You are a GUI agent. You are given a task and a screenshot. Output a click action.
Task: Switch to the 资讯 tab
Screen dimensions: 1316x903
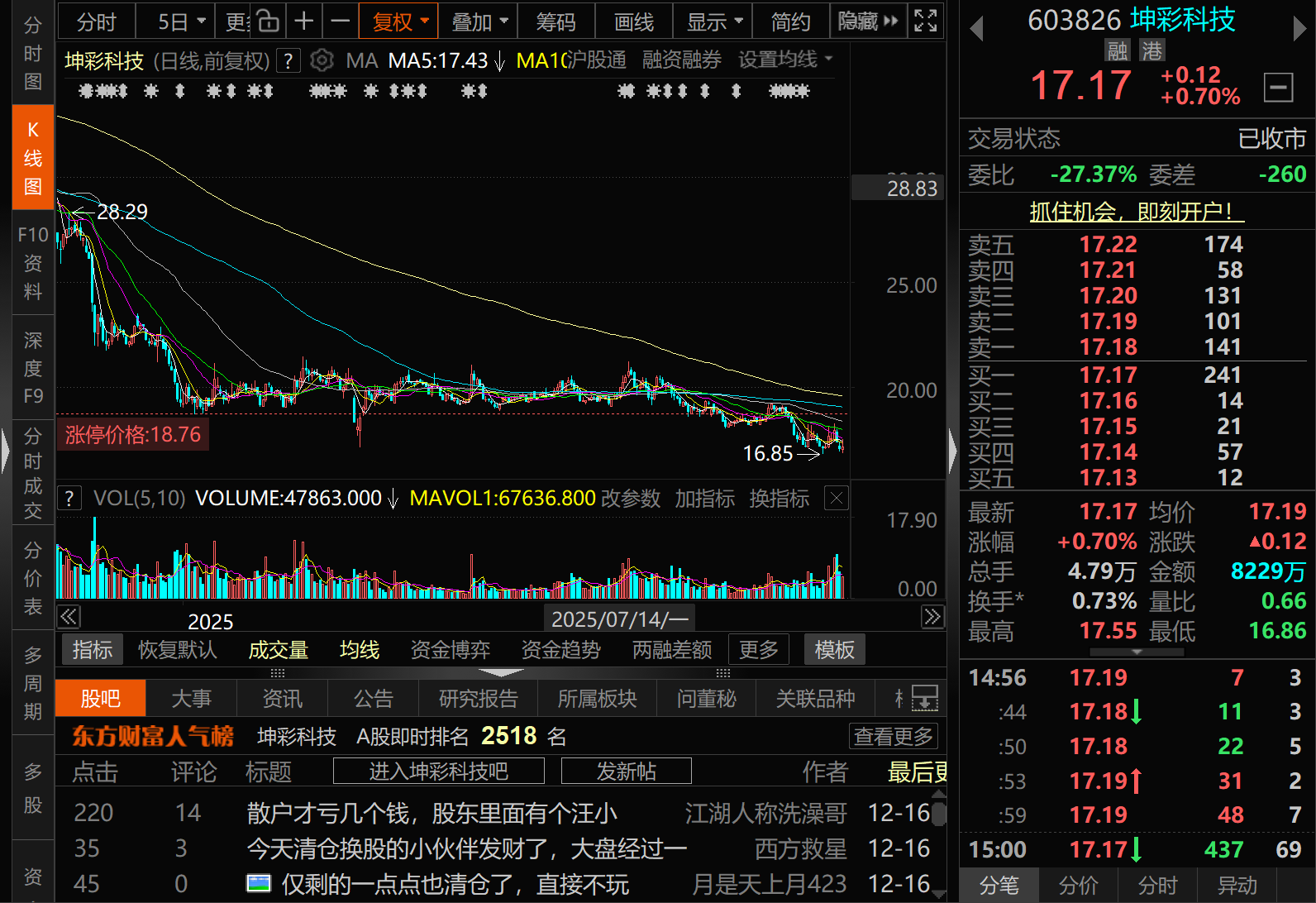(x=282, y=699)
